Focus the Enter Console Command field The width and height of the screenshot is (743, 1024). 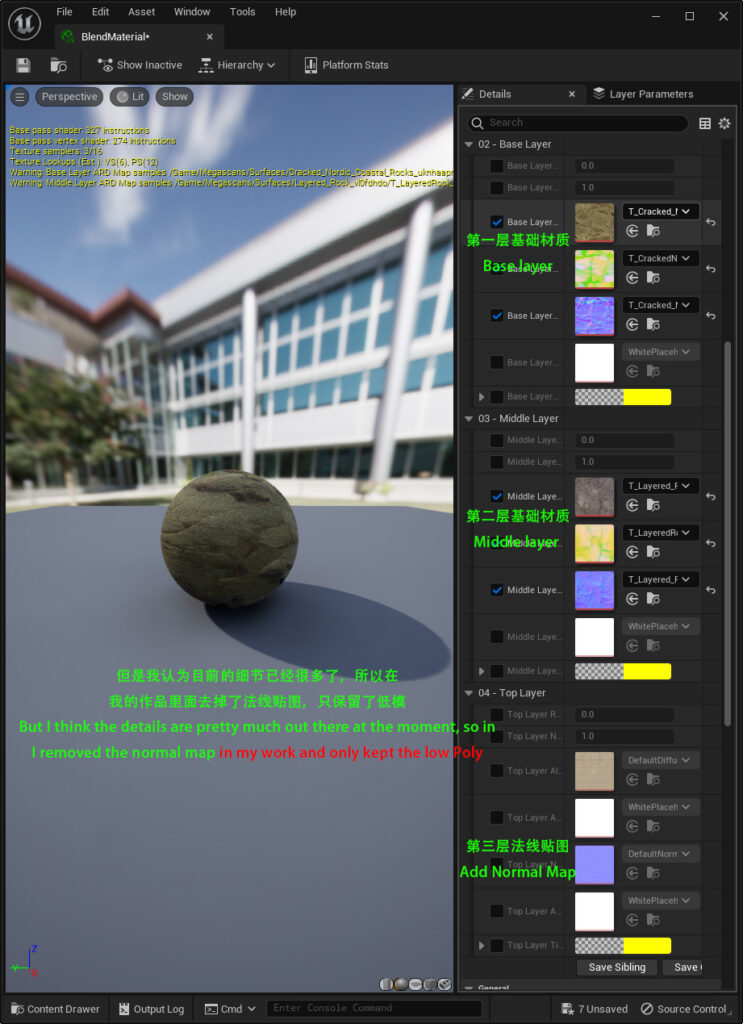click(373, 1008)
